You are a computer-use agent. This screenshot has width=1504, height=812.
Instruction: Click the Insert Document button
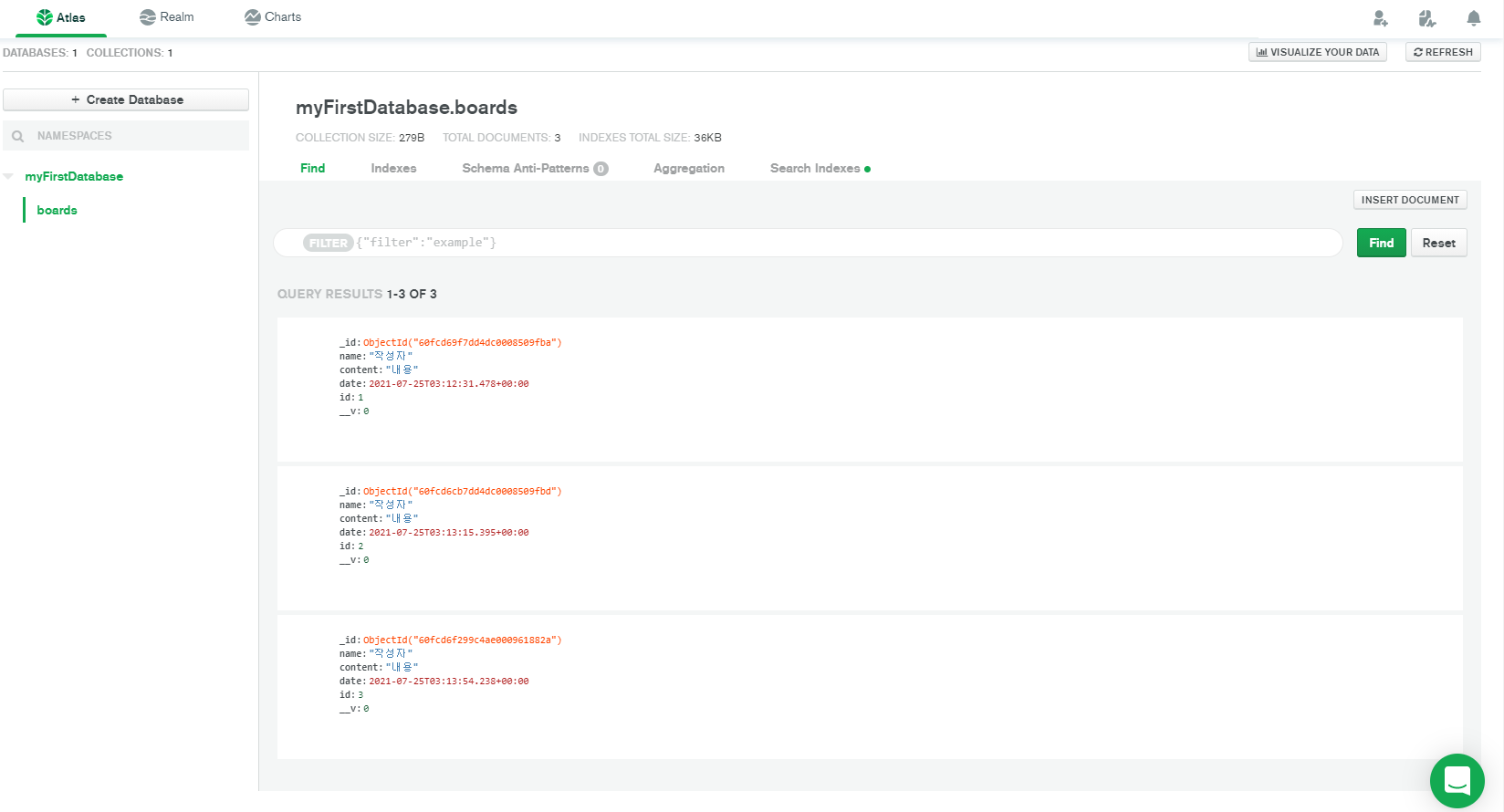(x=1409, y=200)
